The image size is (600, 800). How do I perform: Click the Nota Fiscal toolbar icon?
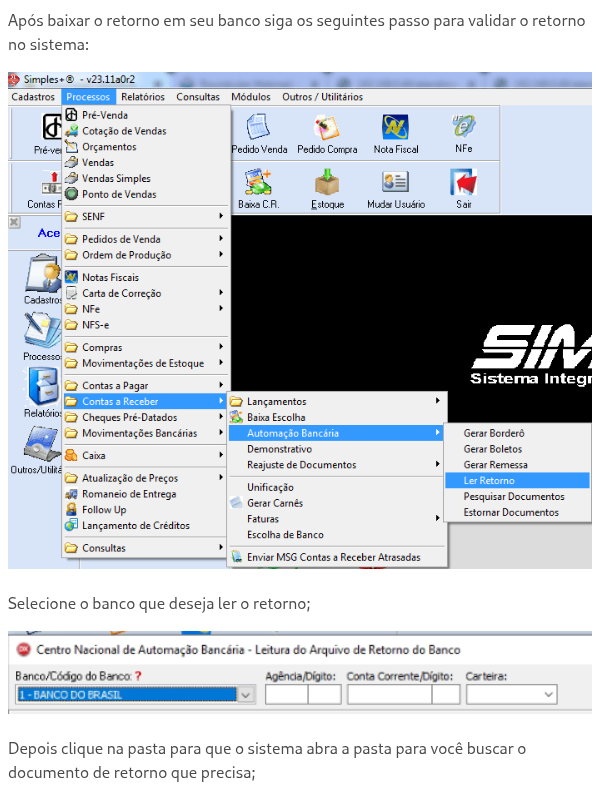[396, 129]
